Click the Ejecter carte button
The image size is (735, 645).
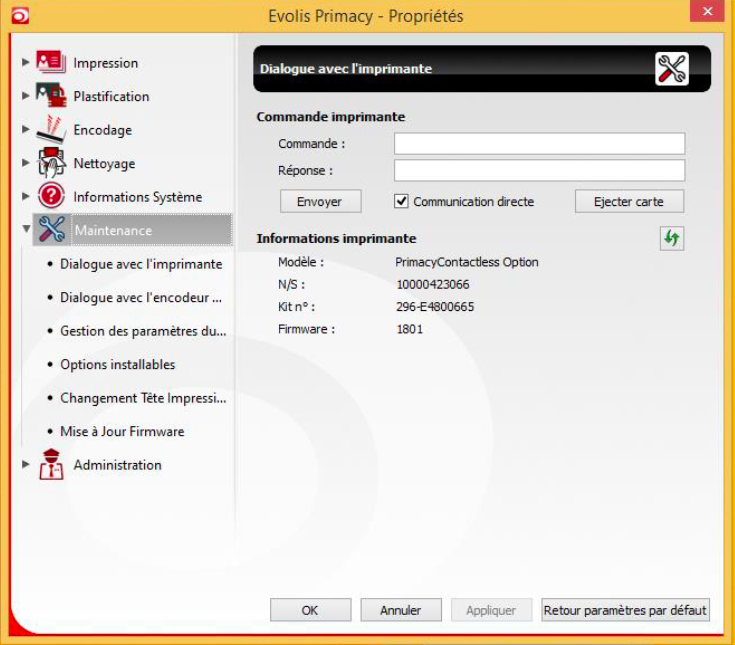click(630, 202)
